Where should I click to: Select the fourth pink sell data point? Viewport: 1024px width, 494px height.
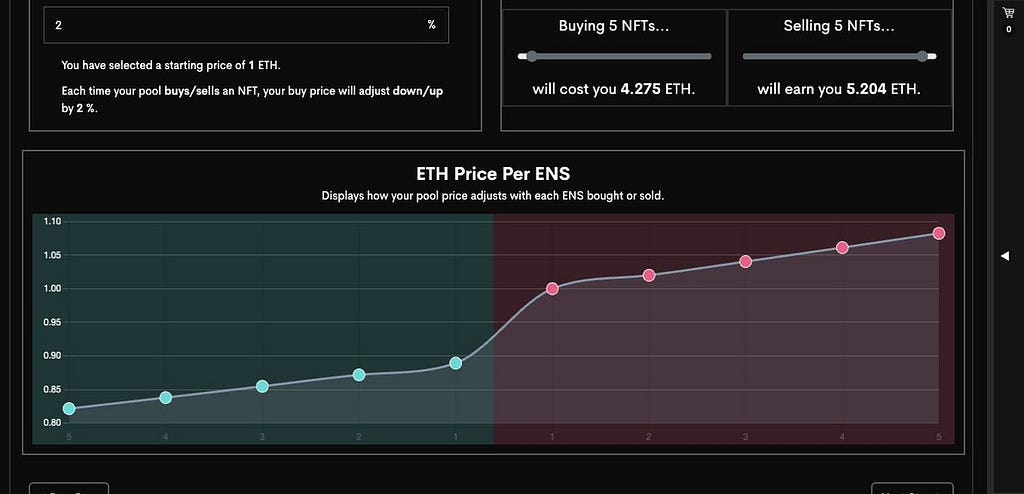[842, 247]
